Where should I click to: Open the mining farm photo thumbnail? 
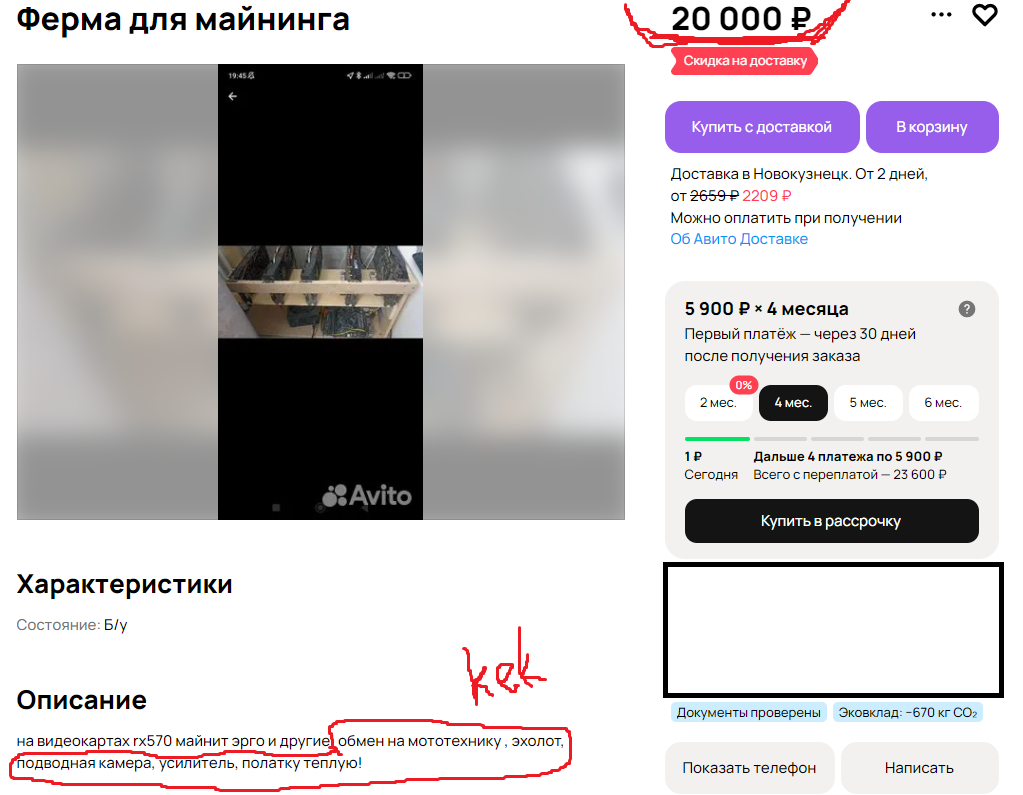[x=320, y=292]
